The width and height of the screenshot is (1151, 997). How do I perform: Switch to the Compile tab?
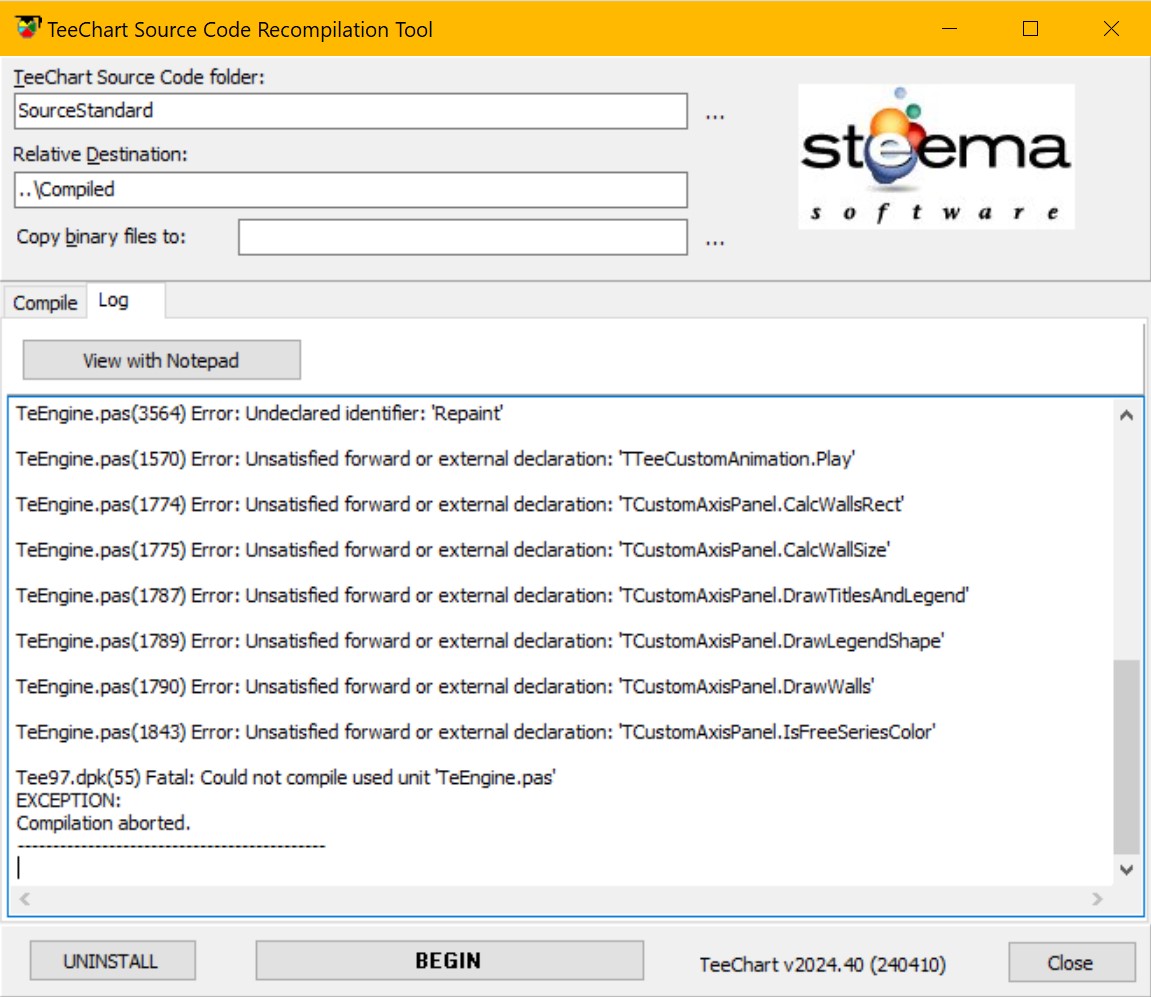[x=45, y=302]
